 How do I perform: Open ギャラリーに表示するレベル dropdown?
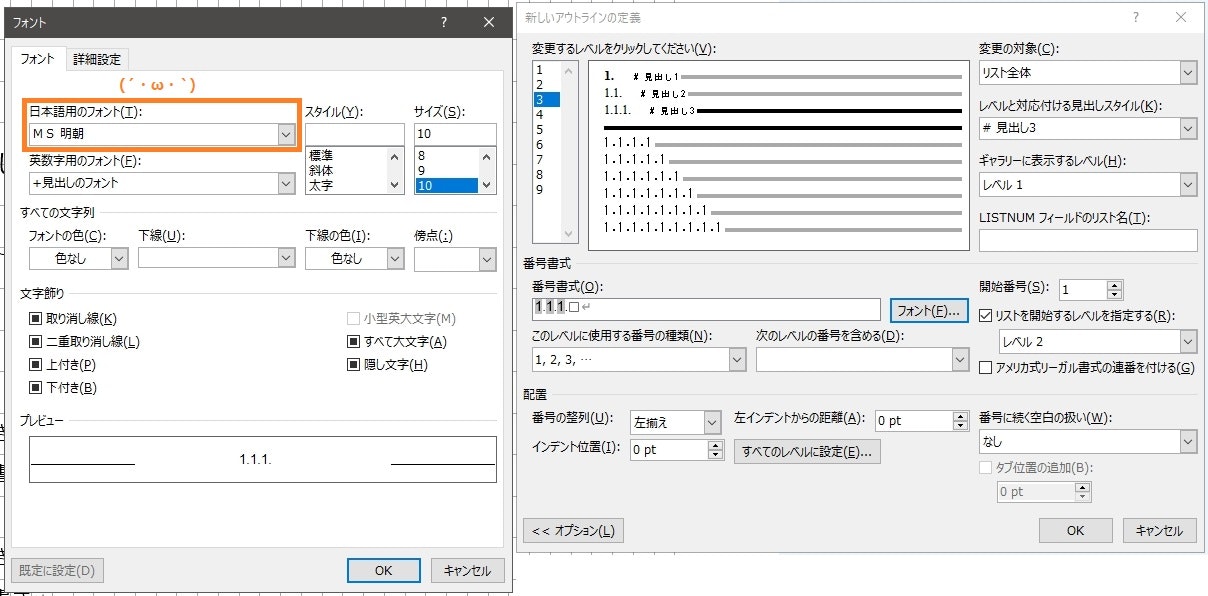[x=1188, y=185]
